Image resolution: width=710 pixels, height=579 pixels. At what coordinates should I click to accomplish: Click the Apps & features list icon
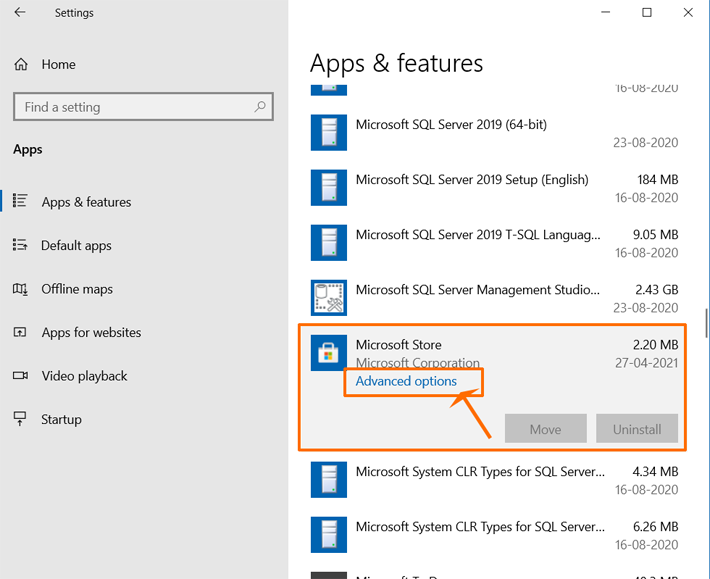(x=20, y=200)
